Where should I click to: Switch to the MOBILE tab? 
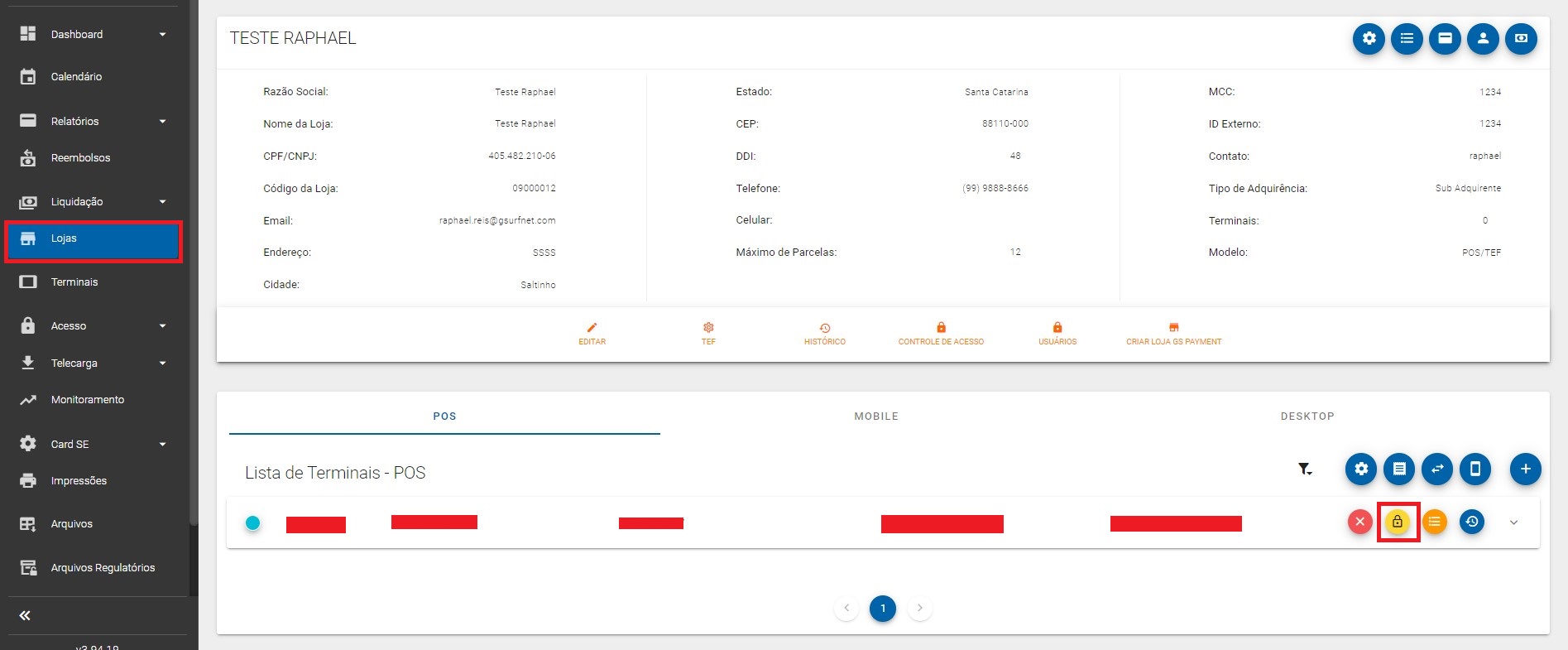875,416
